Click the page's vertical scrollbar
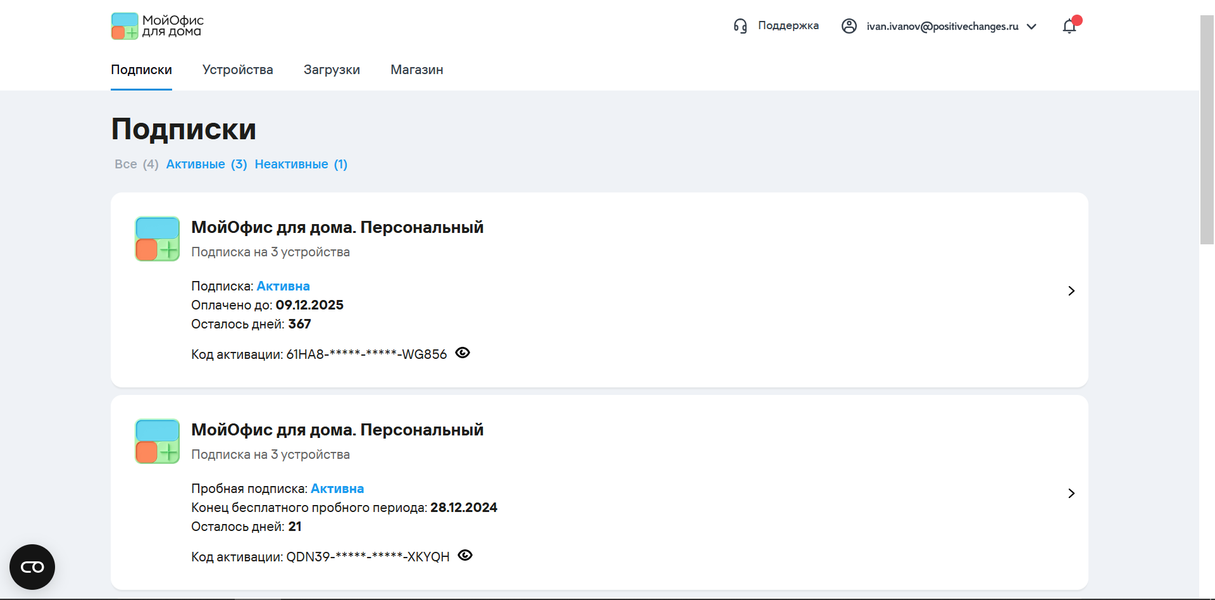Image resolution: width=1215 pixels, height=600 pixels. [1206, 130]
